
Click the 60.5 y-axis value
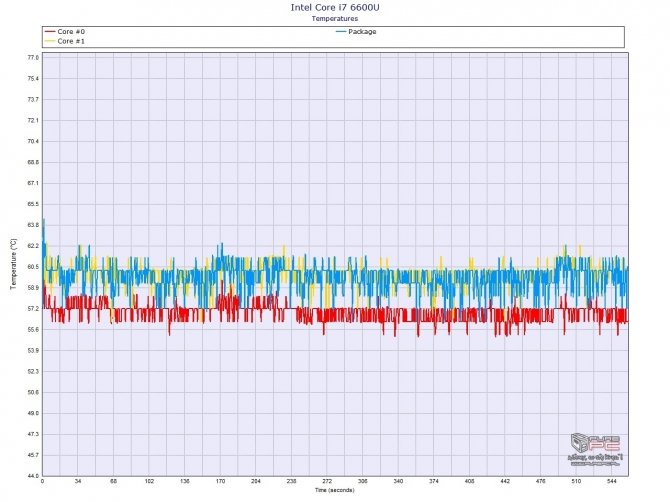pyautogui.click(x=33, y=267)
